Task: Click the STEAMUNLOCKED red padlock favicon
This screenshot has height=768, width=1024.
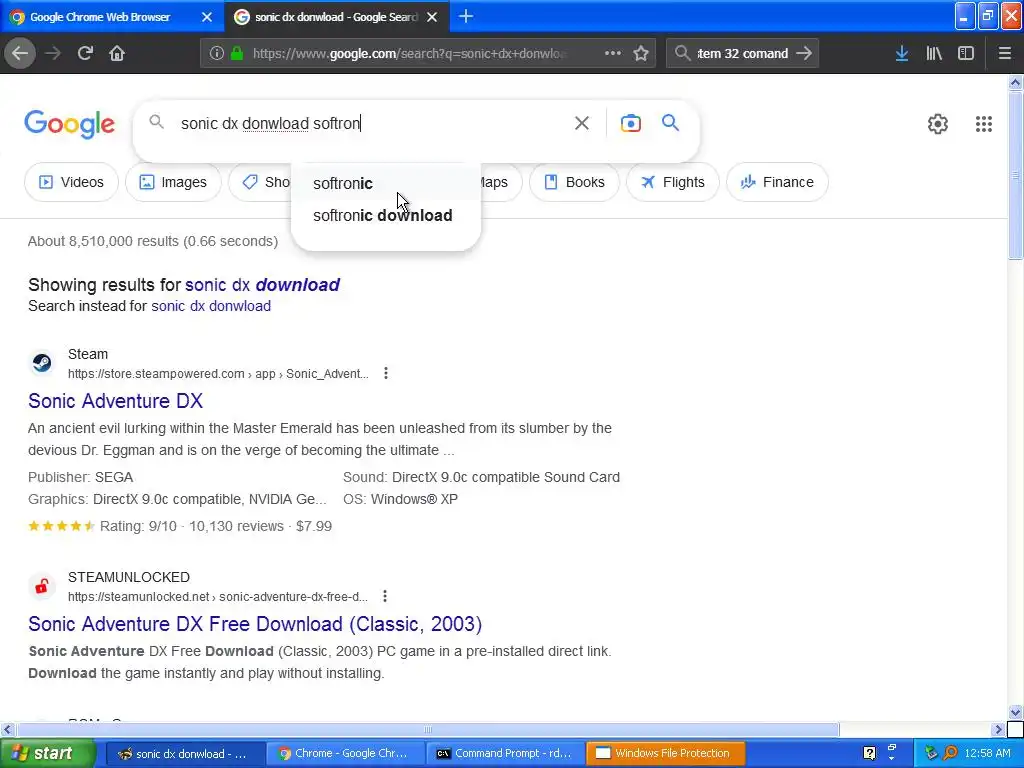Action: (42, 586)
